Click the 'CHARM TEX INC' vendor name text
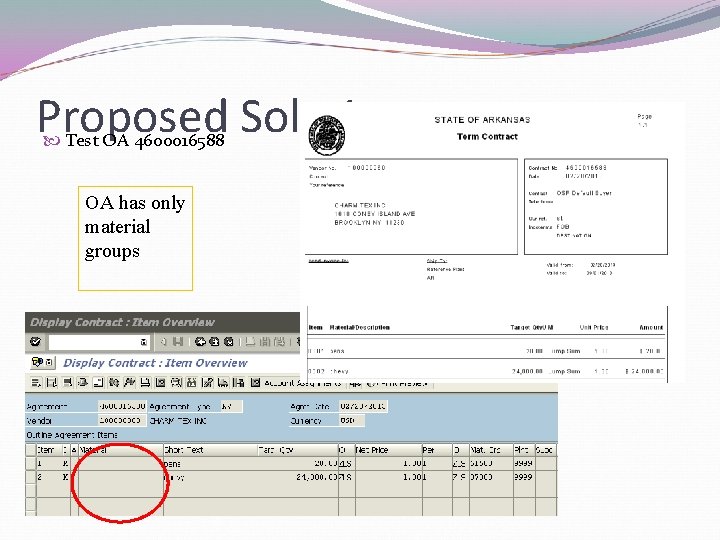 (178, 421)
